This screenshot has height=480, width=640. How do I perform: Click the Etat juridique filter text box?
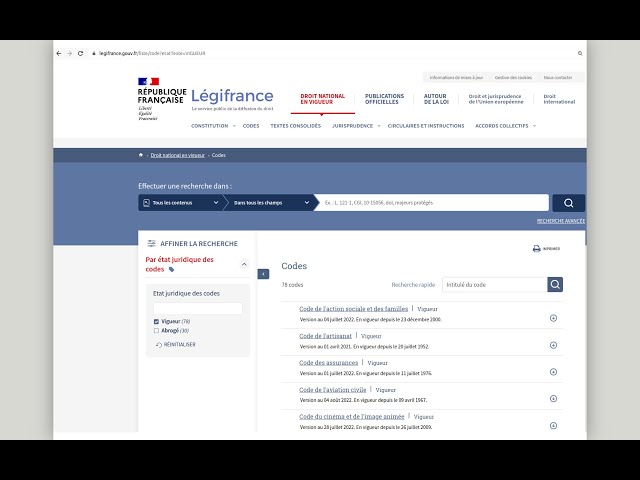coord(197,308)
